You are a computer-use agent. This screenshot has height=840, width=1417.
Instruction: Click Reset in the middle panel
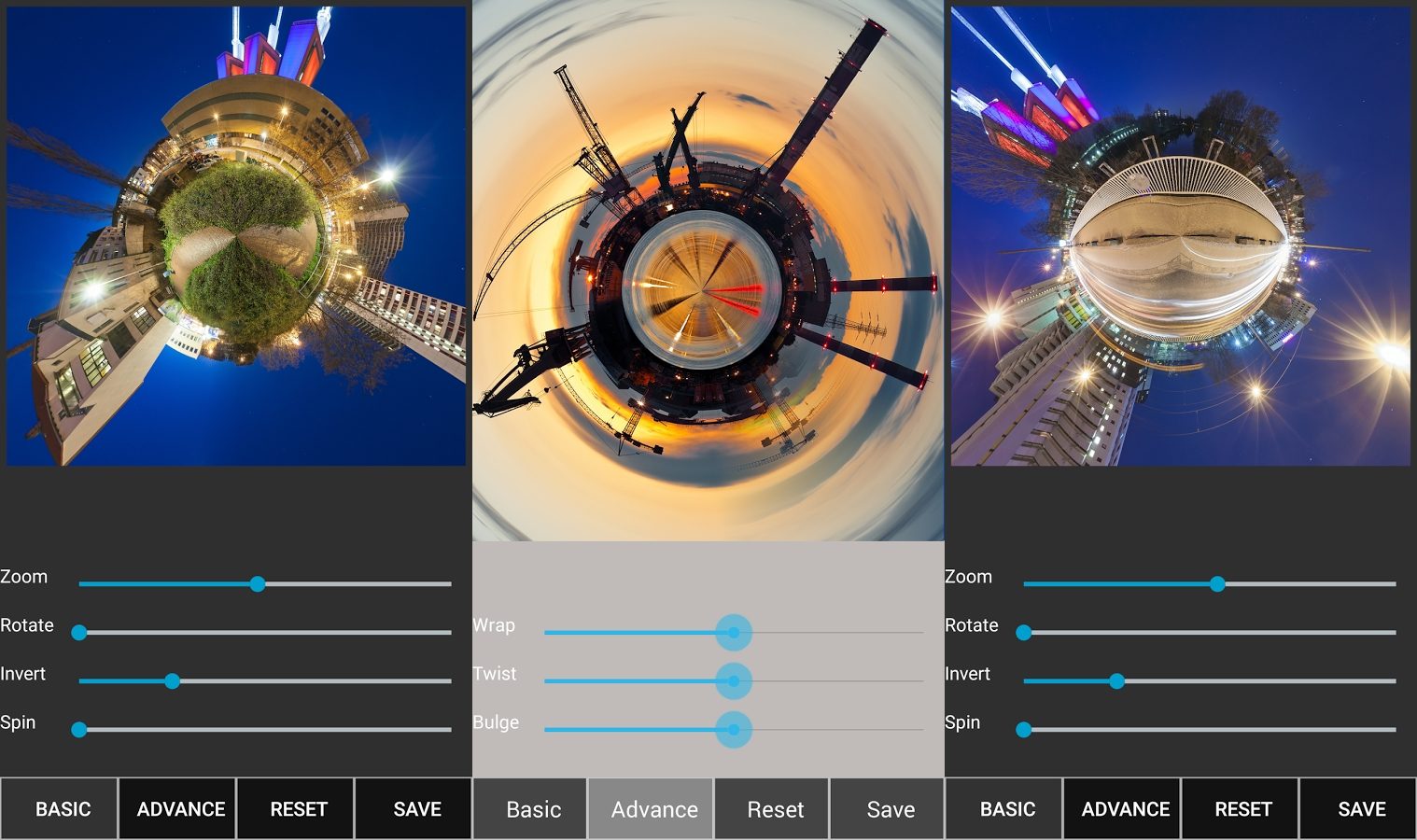(x=773, y=808)
